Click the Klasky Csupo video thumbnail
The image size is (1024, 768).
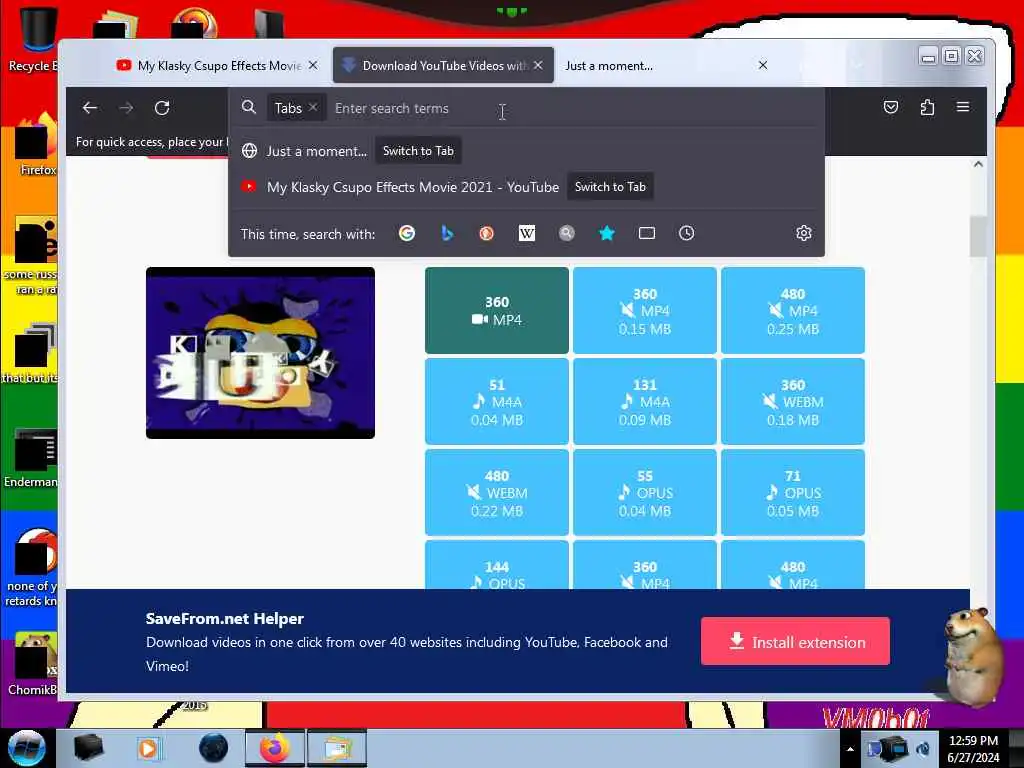point(261,353)
